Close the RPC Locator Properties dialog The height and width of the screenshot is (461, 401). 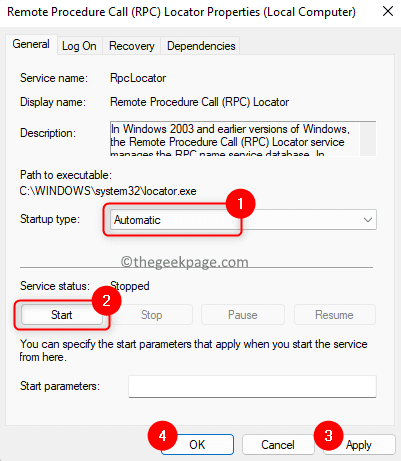click(388, 12)
